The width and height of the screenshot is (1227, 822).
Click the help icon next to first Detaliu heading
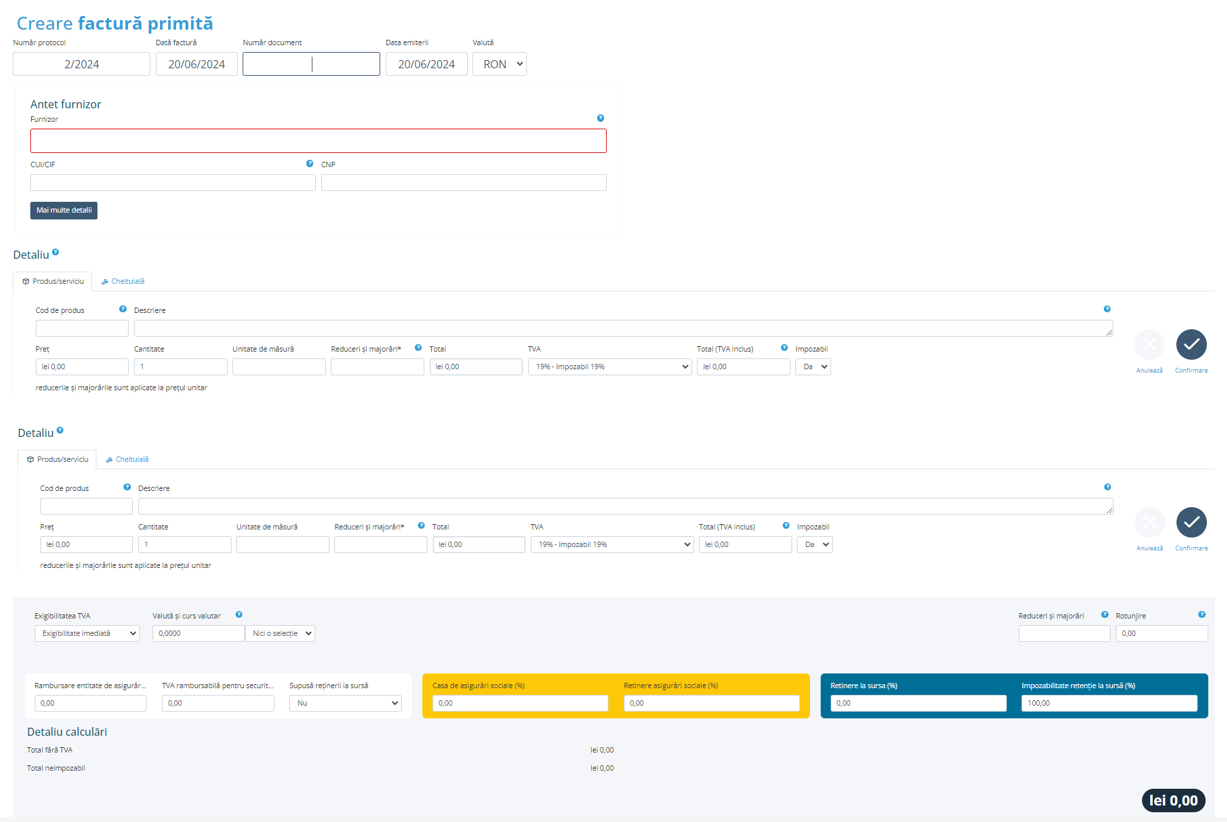56,253
